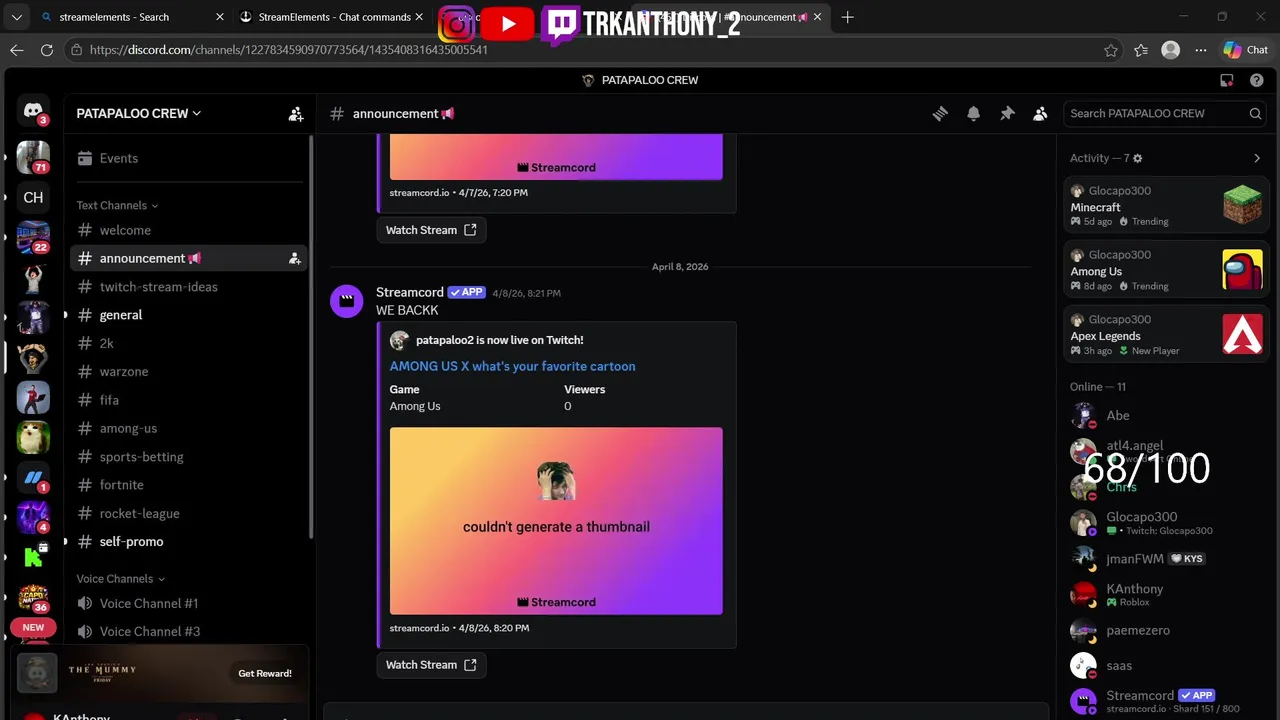Open Discord direct messages home icon

pos(33,111)
